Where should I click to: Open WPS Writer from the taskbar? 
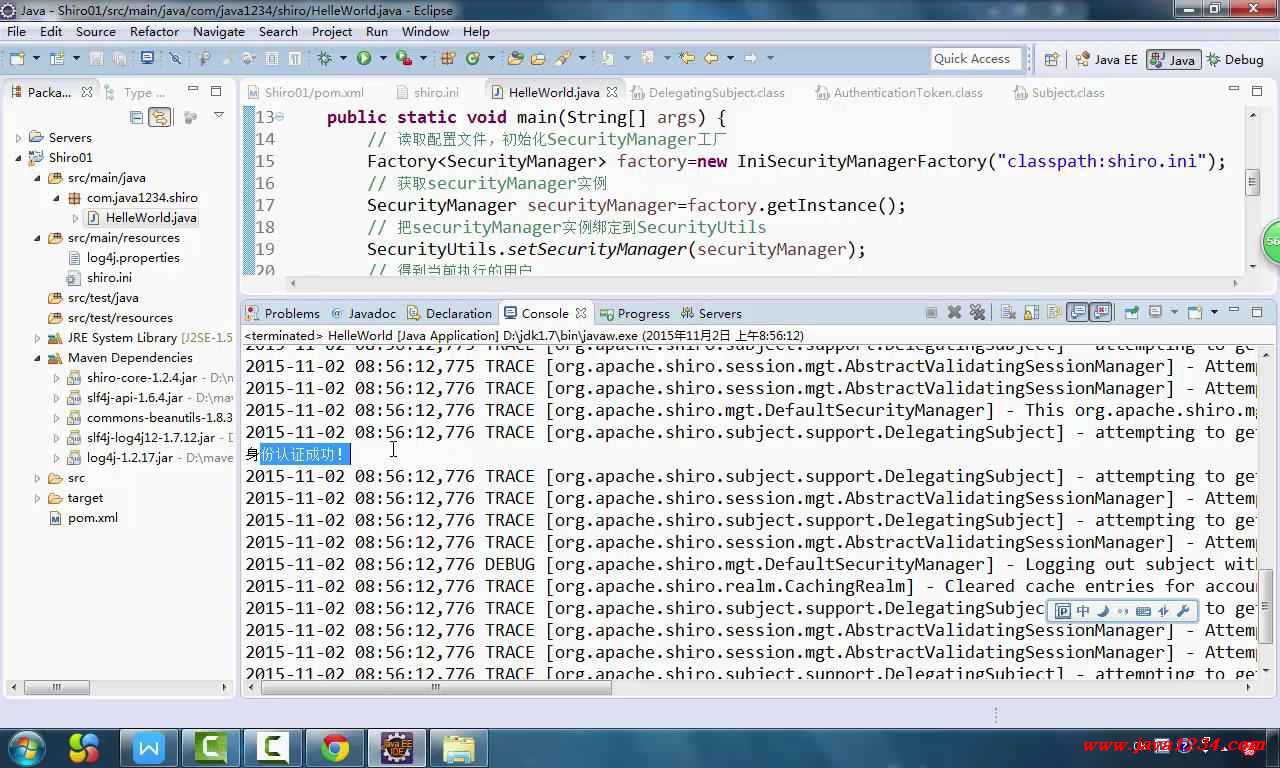tap(149, 747)
